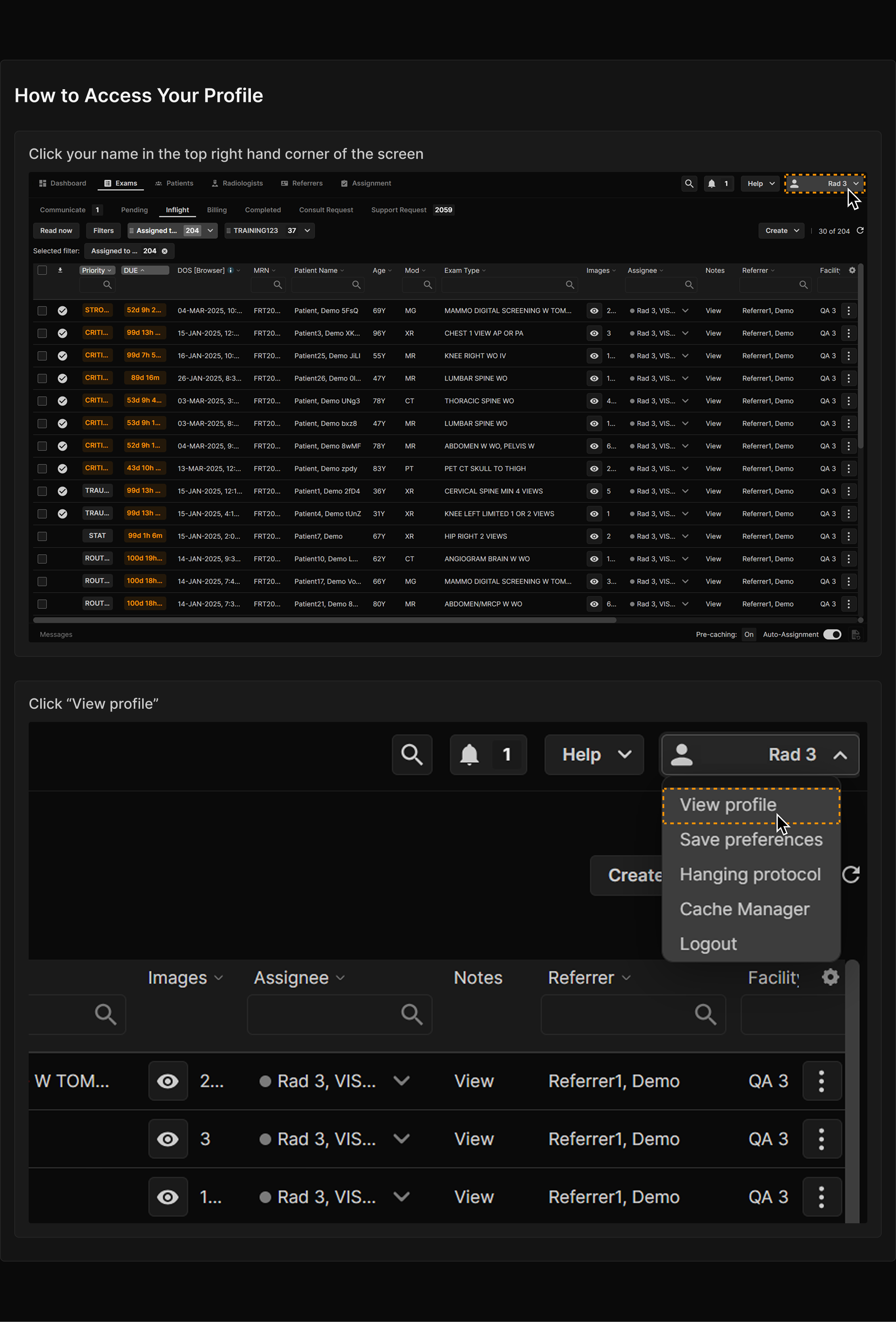The height and width of the screenshot is (1322, 896).
Task: Open the Filters button
Action: [104, 231]
